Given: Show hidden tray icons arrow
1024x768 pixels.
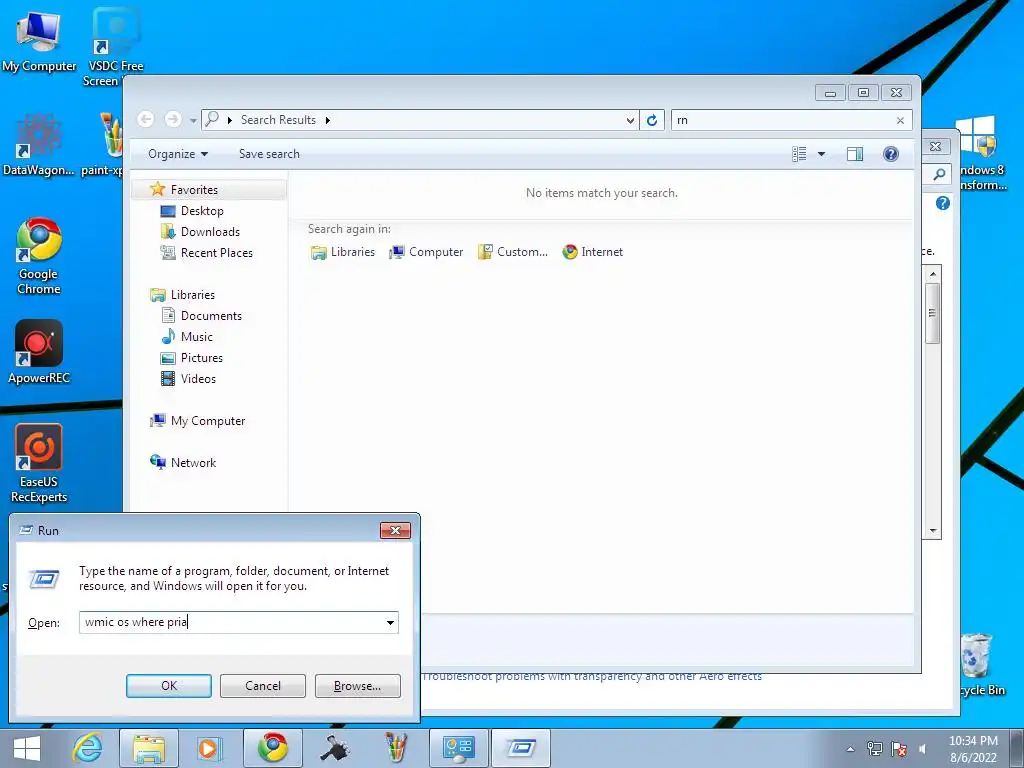Looking at the screenshot, I should pos(850,749).
